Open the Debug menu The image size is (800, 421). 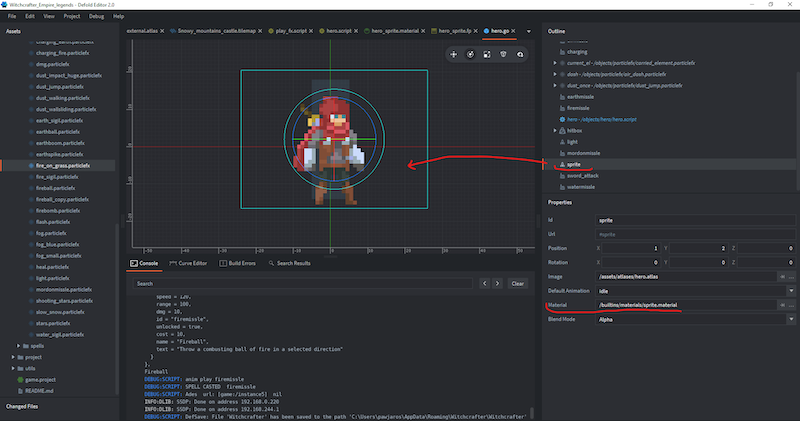pyautogui.click(x=94, y=17)
